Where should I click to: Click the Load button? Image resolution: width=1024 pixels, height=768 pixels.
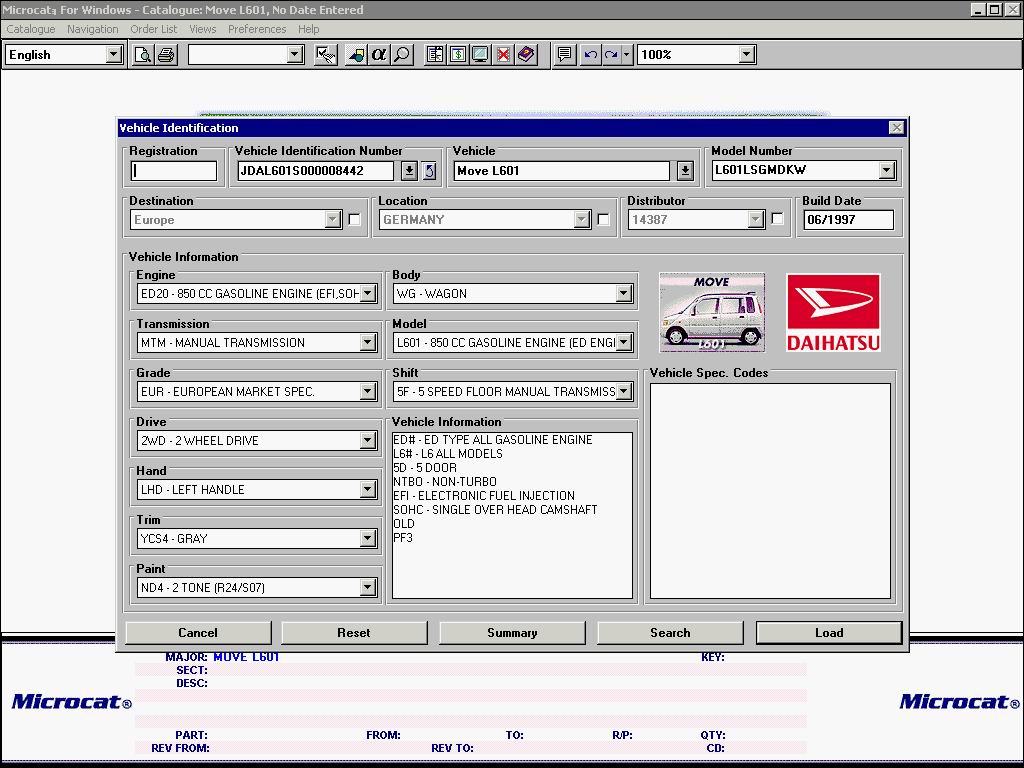tap(829, 633)
